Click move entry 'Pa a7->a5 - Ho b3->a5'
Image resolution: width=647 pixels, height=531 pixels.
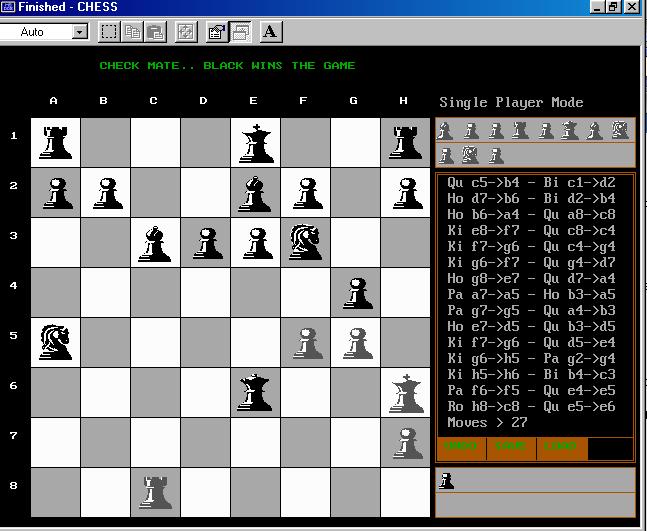[x=531, y=295]
